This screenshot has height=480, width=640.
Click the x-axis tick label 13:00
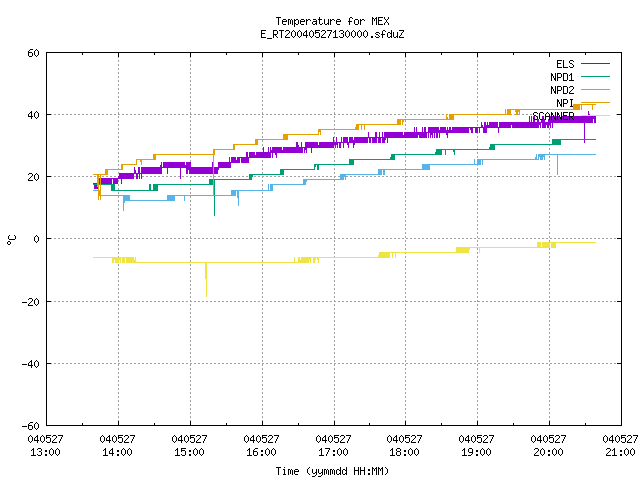coord(45,452)
